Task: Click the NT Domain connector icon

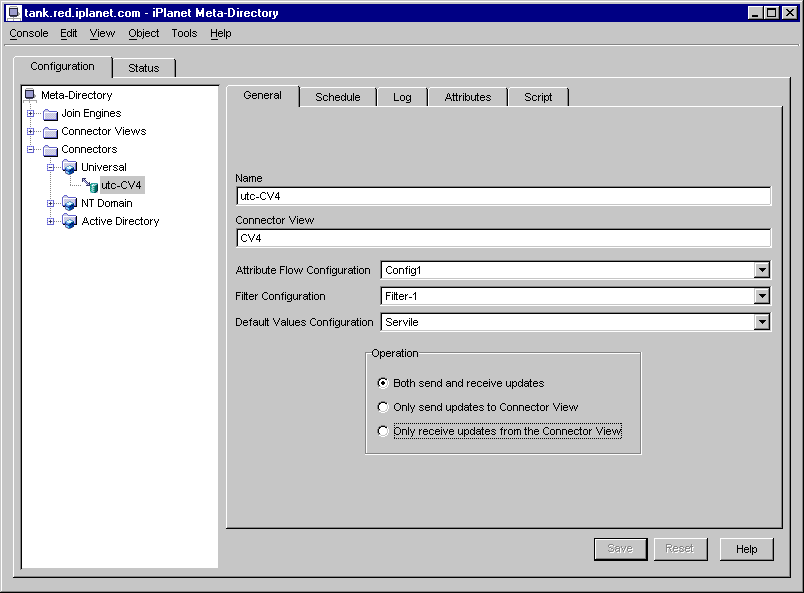Action: pos(70,203)
